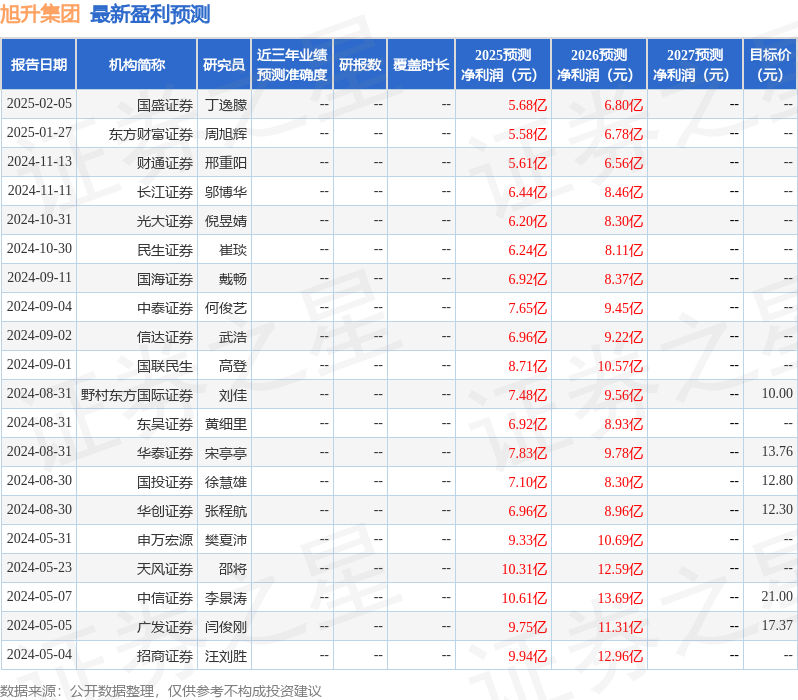
Task: Click institution 东吴证券
Action: coord(165,425)
